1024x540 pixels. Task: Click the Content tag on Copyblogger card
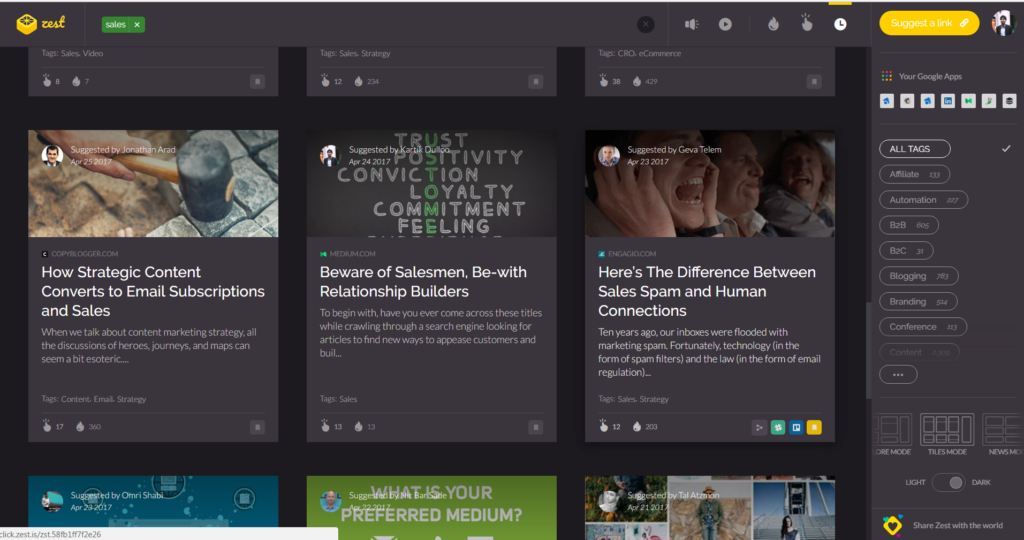75,399
